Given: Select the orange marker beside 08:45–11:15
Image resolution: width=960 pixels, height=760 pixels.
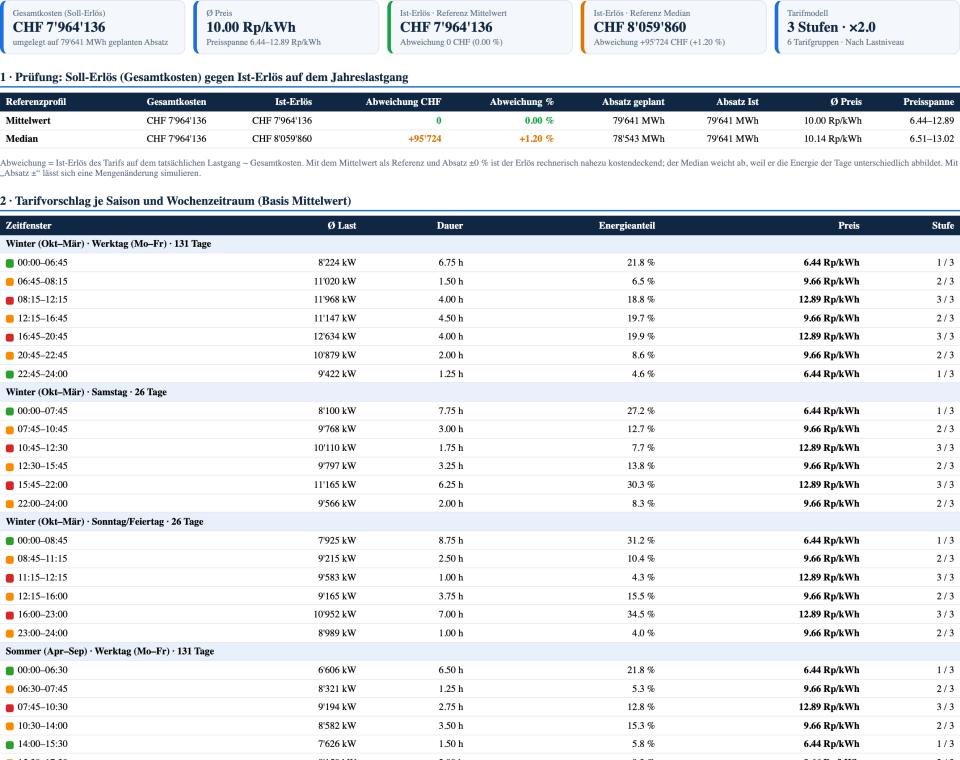Looking at the screenshot, I should click(x=10, y=559).
